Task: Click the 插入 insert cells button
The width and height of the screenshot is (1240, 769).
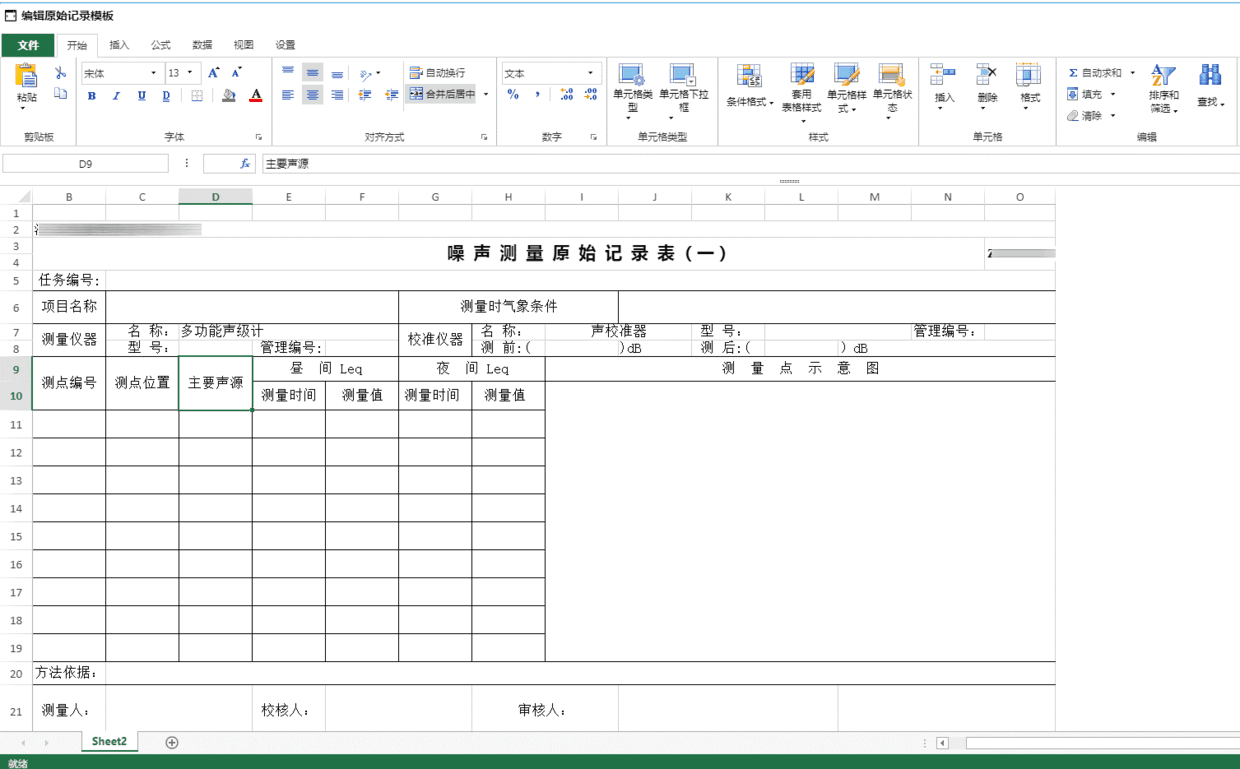Action: tap(943, 87)
